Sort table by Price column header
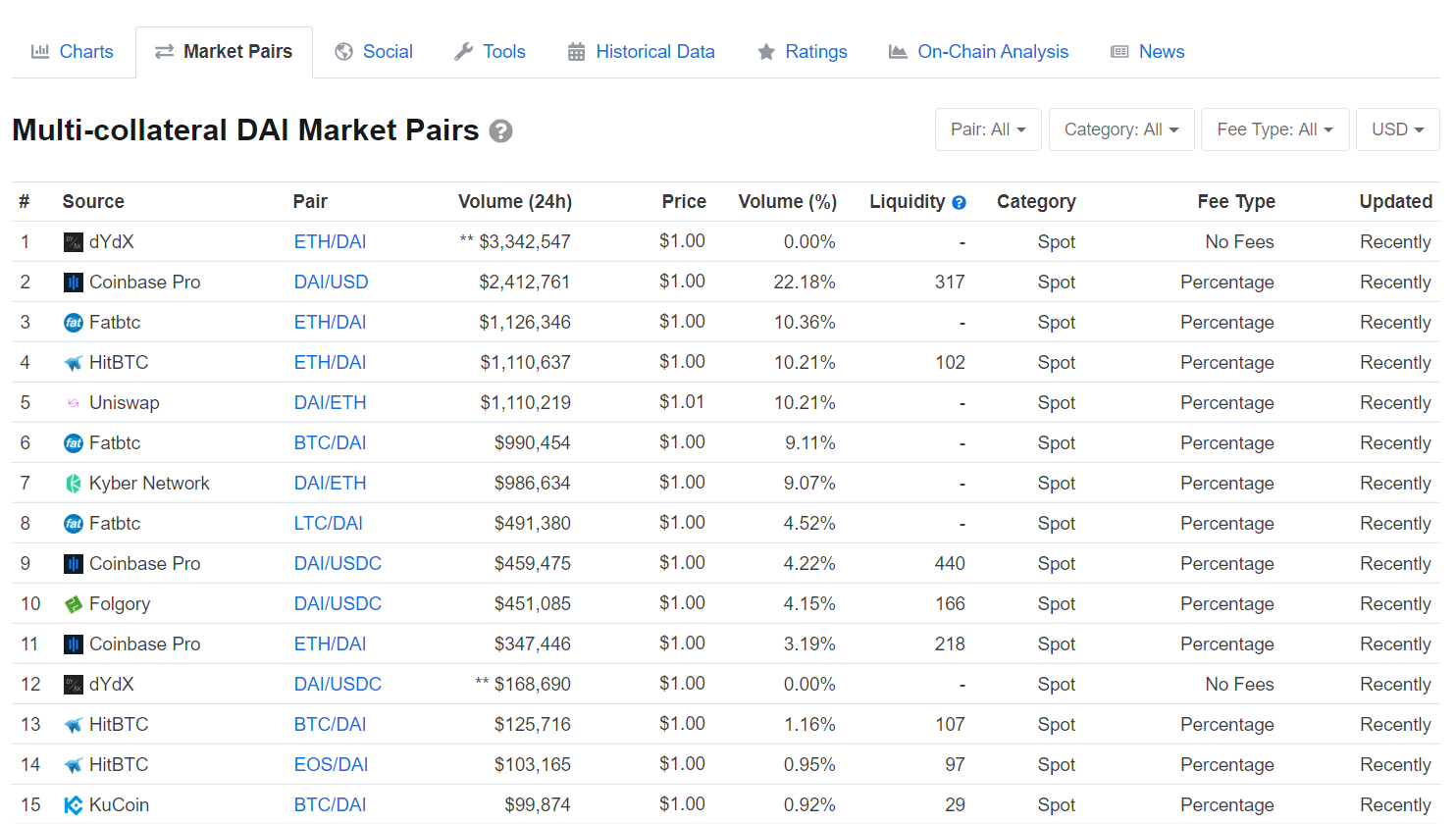Viewport: 1456px width, 824px height. tap(683, 202)
